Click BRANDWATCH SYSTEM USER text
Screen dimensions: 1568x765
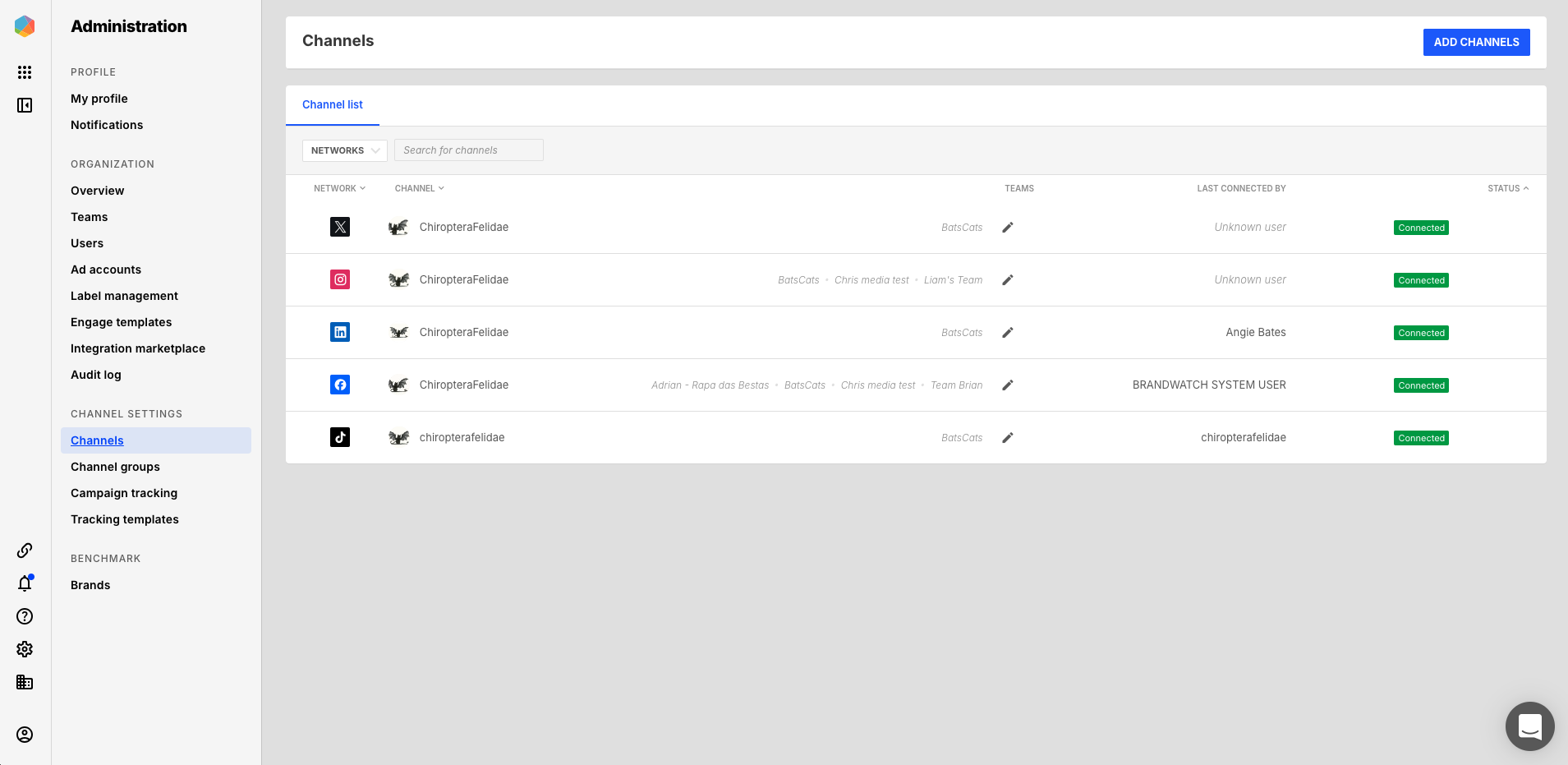(1209, 385)
